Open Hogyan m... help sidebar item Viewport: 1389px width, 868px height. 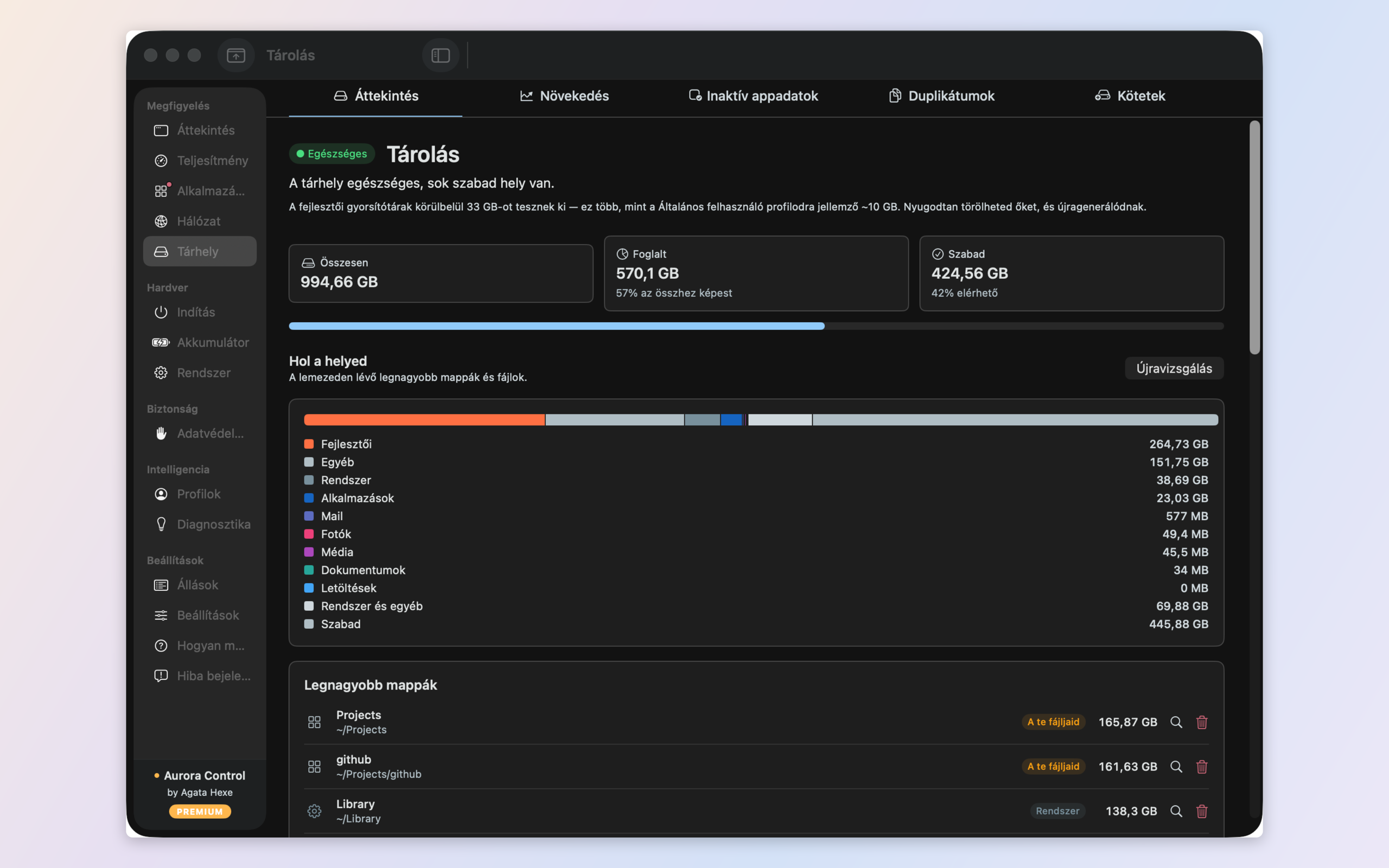(200, 646)
